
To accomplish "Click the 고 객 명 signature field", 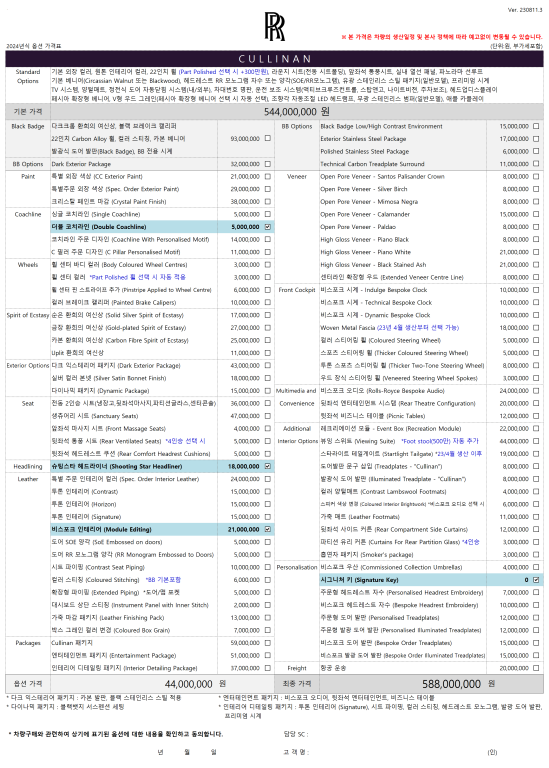I will pos(296,752).
